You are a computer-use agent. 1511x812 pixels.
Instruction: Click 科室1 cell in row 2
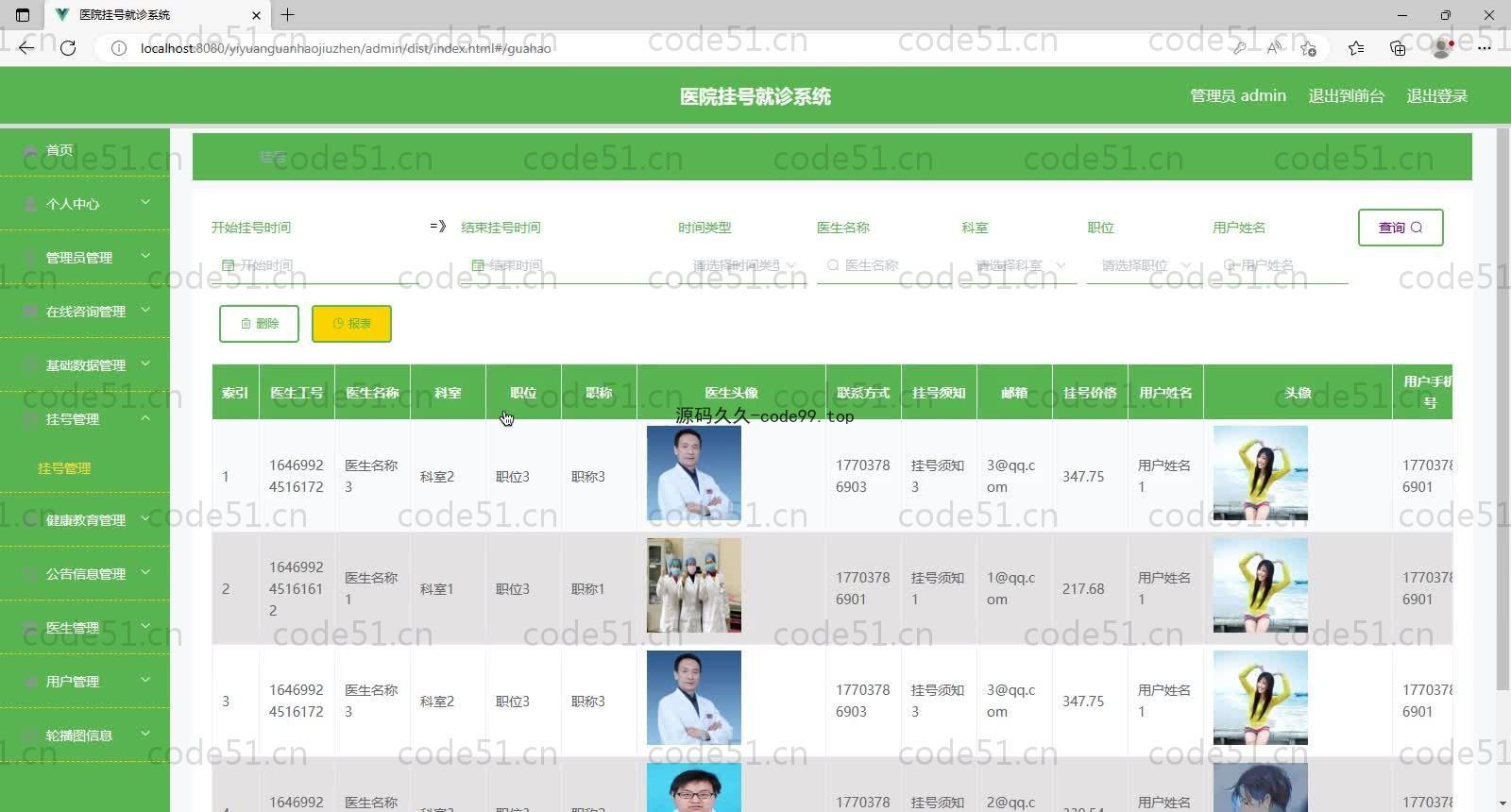[437, 589]
